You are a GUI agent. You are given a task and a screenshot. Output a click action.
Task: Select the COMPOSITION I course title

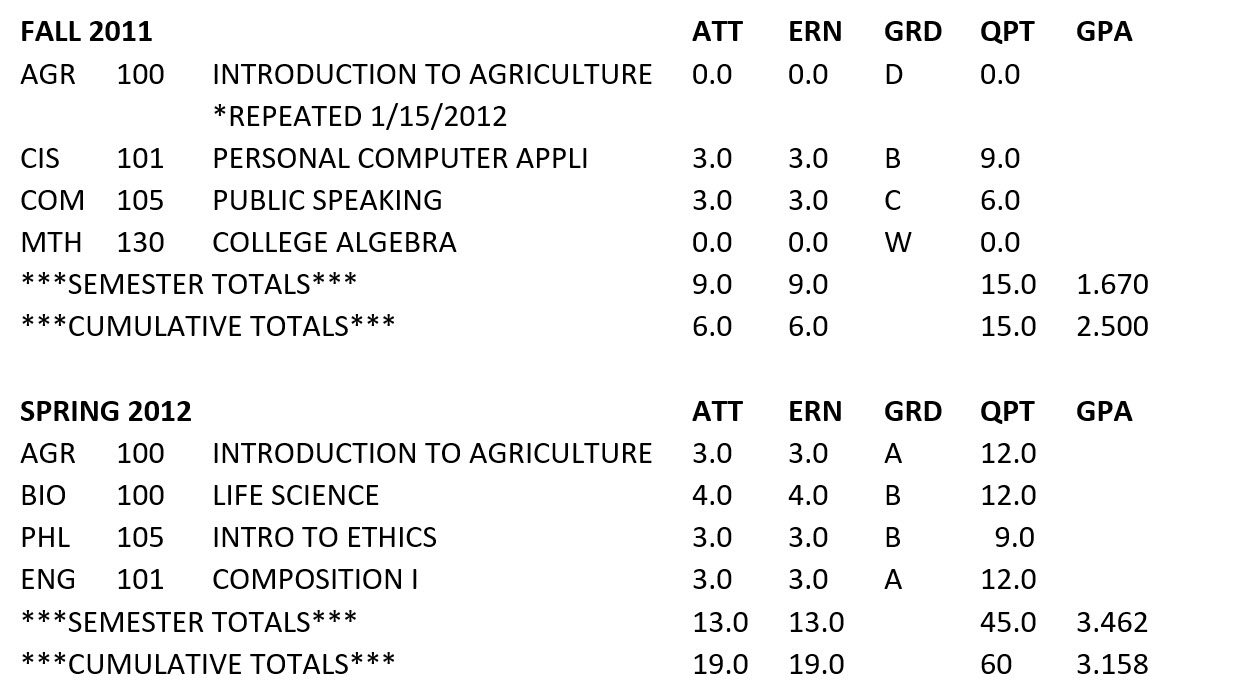315,579
